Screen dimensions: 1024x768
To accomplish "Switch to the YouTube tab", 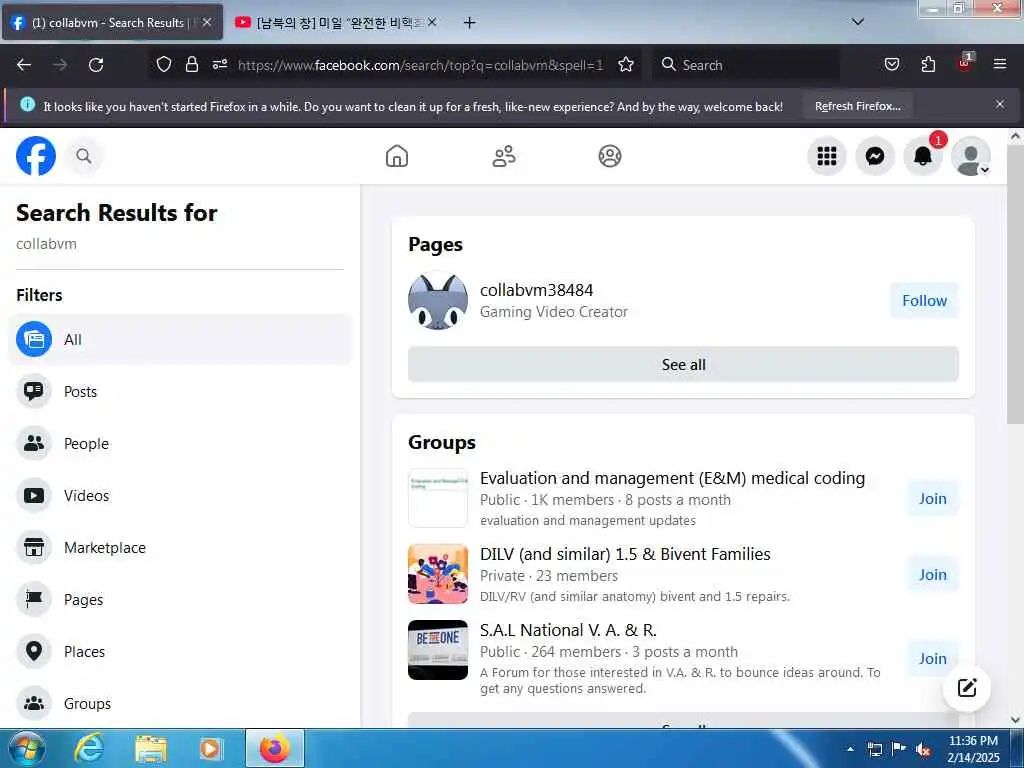I will [336, 23].
